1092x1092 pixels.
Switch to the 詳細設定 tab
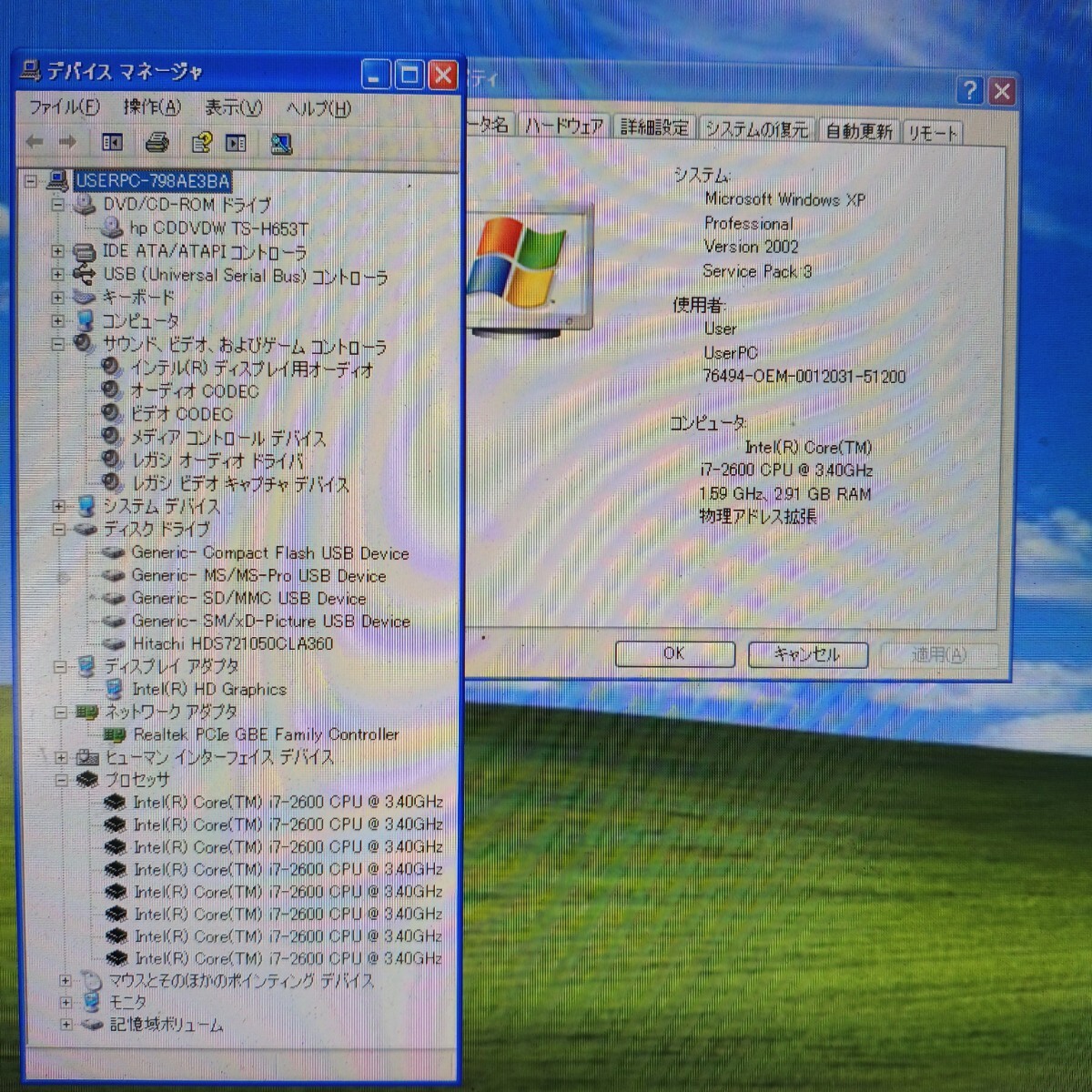tap(654, 127)
